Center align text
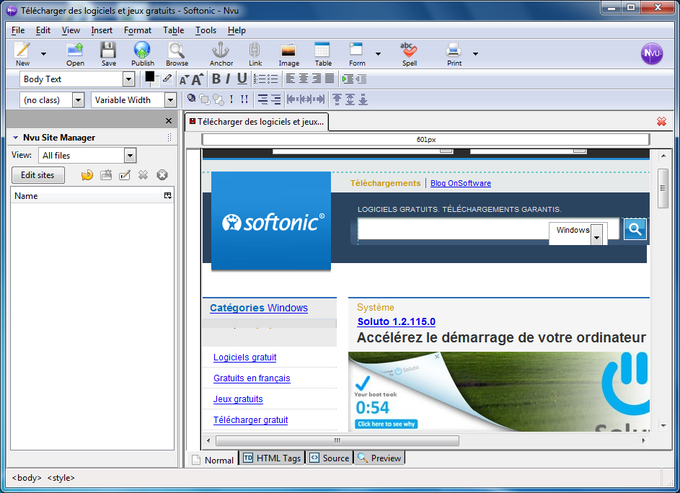The width and height of the screenshot is (680, 493). pos(304,78)
